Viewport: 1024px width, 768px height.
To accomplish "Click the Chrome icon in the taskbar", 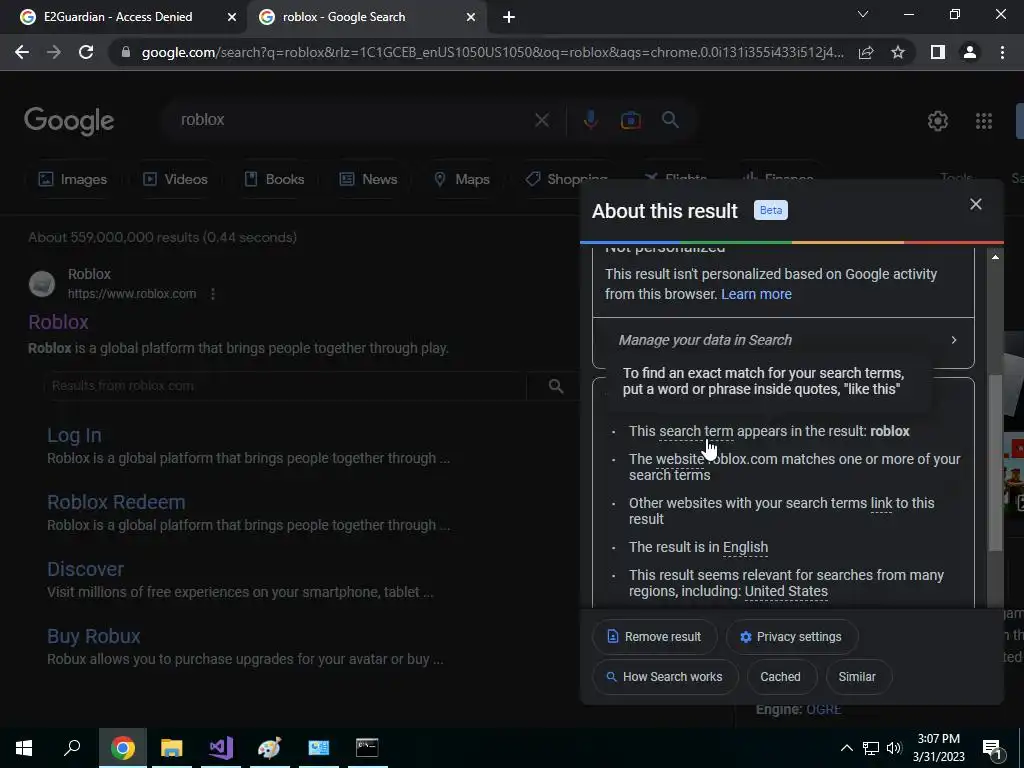I will point(123,748).
